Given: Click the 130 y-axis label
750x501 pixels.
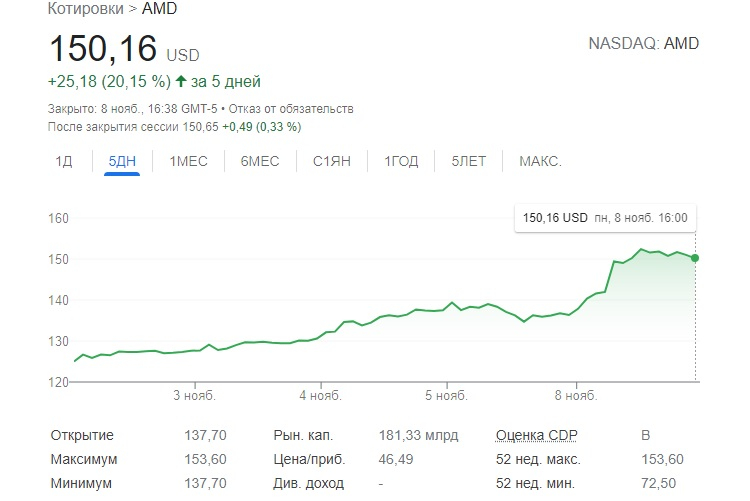Looking at the screenshot, I should click(x=58, y=341).
